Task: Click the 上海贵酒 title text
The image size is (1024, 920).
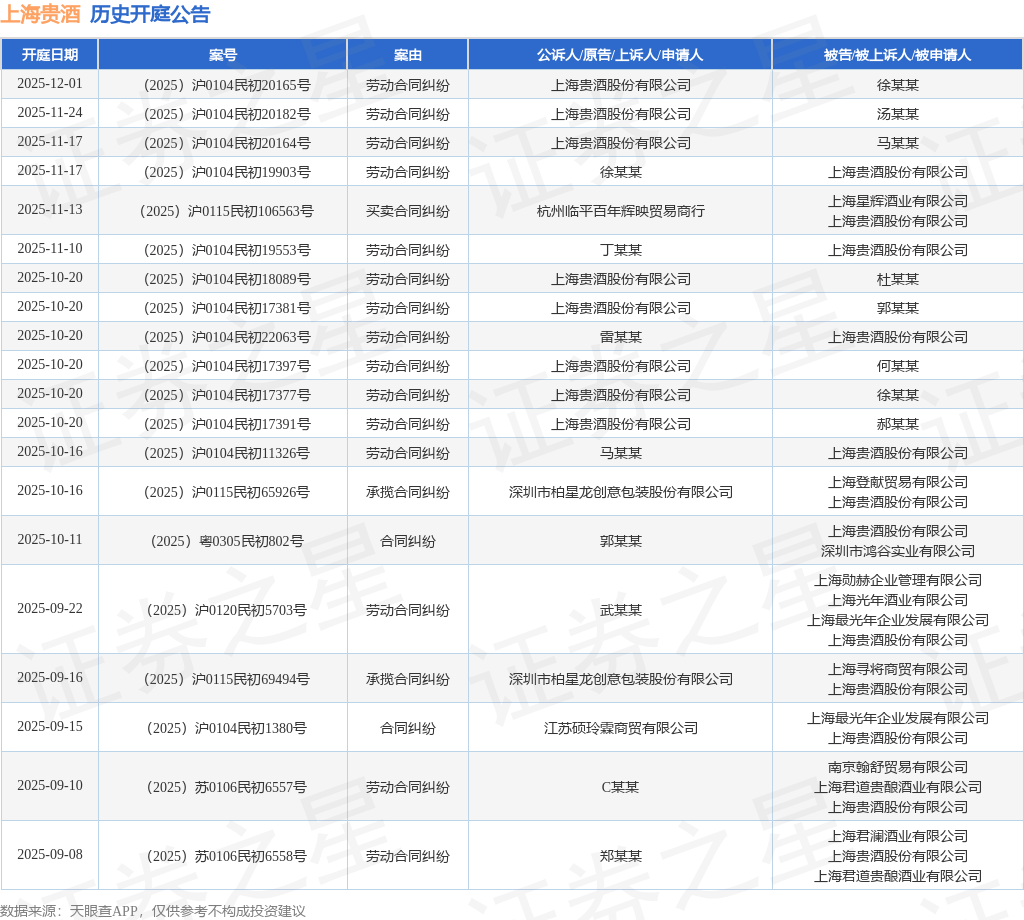Action: tap(40, 14)
